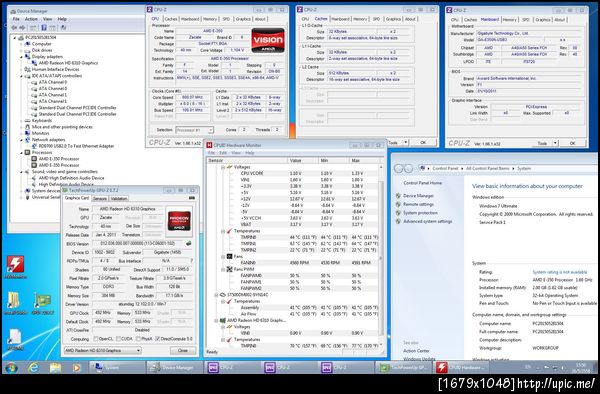Open Tools dropdown arrow in CPU-Z Mainboard window
Viewport: 600px width, 394px height.
tap(555, 143)
